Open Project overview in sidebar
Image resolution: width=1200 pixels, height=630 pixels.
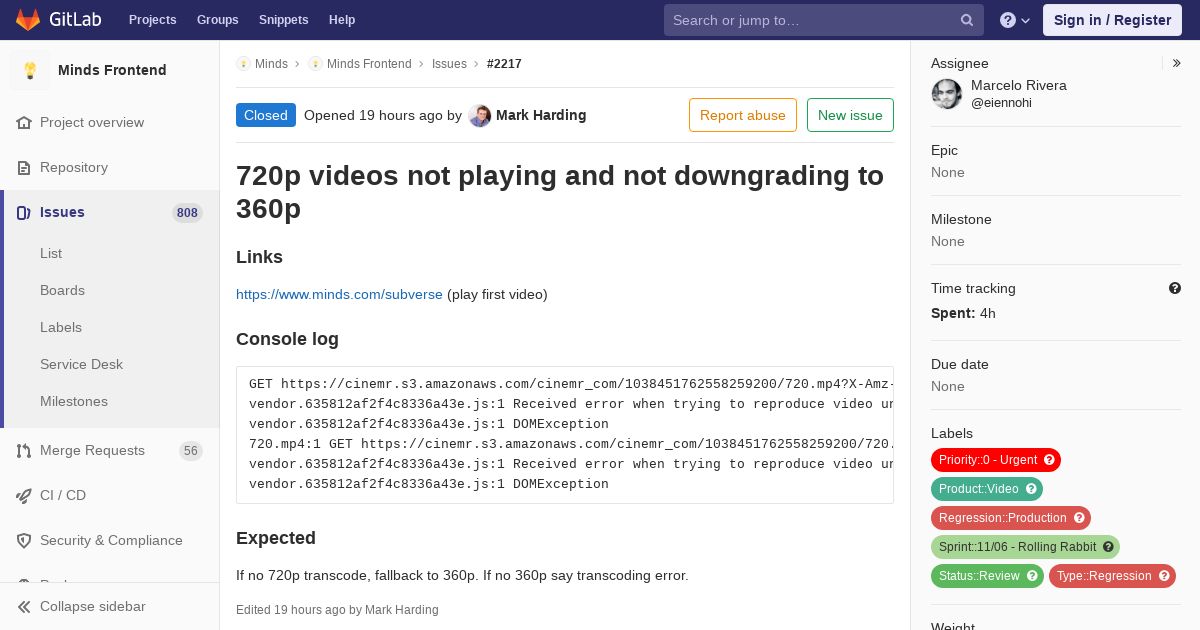(x=92, y=122)
